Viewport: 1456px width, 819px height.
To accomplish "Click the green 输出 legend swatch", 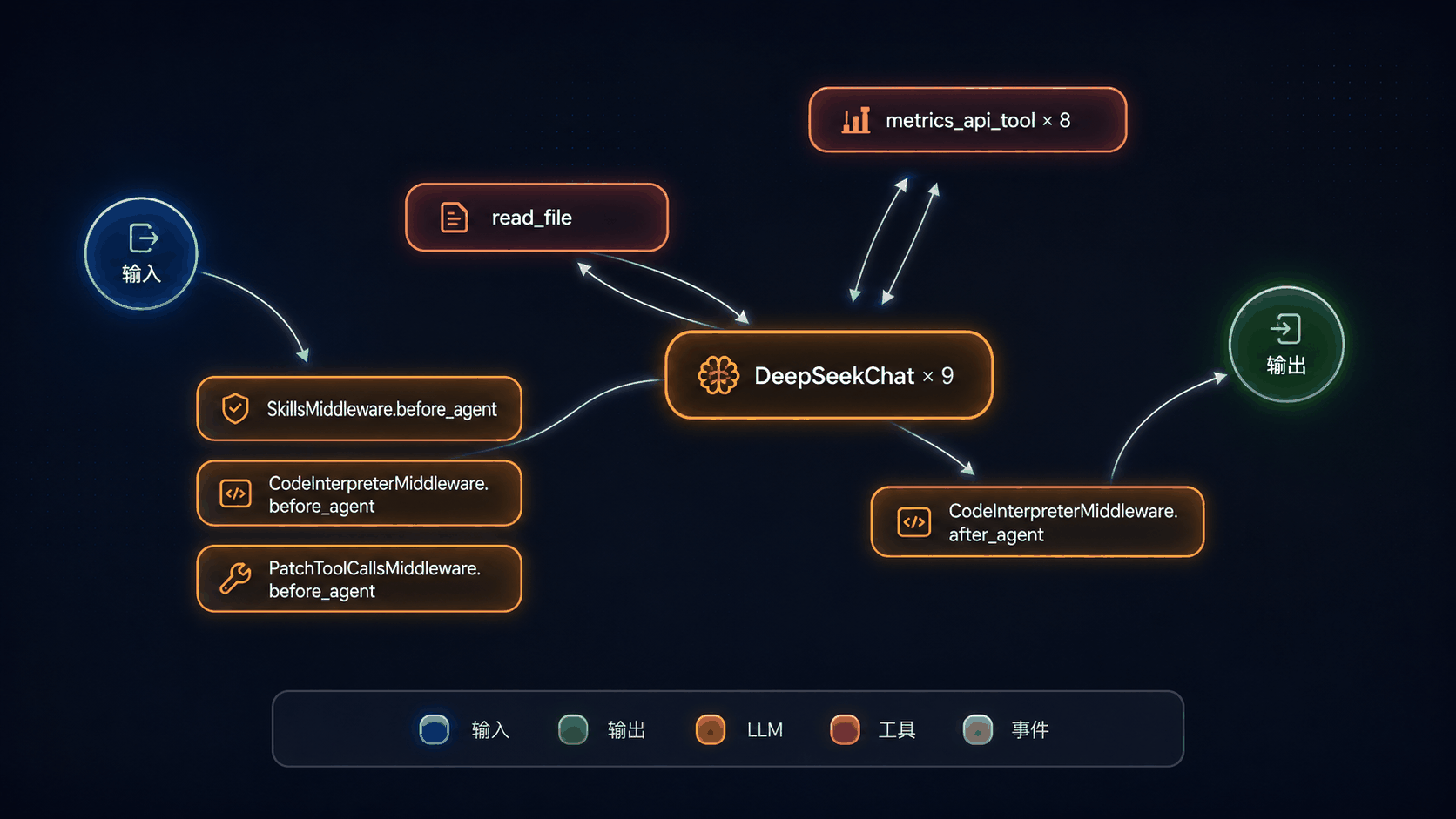I will click(x=573, y=729).
